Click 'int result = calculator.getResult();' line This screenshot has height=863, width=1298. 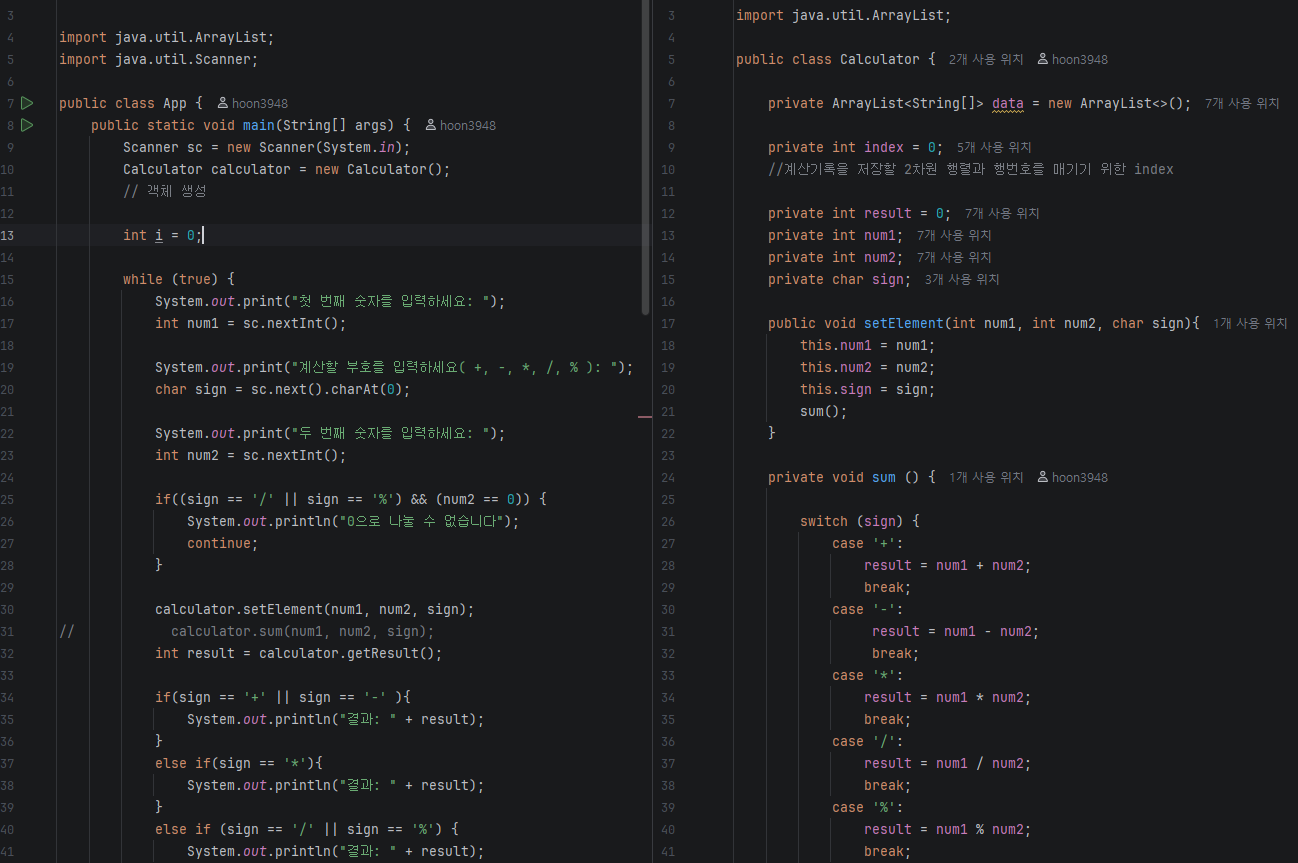tap(299, 653)
